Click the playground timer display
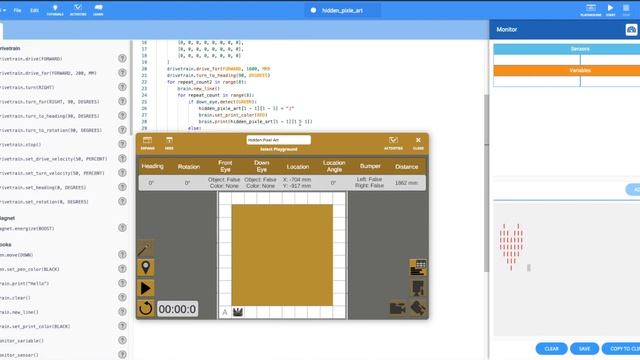 tap(177, 309)
